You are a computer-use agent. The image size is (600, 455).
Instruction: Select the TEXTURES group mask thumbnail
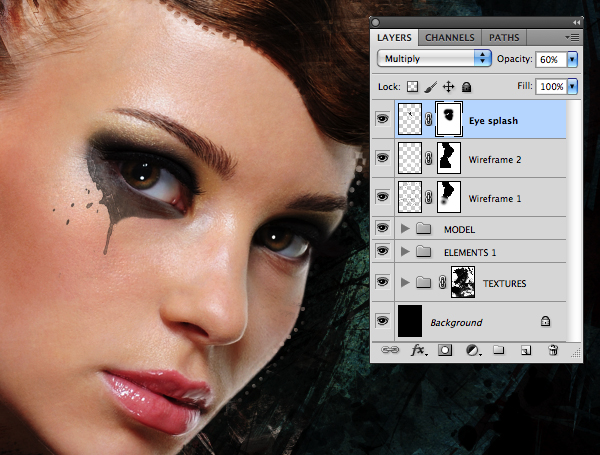[x=463, y=282]
